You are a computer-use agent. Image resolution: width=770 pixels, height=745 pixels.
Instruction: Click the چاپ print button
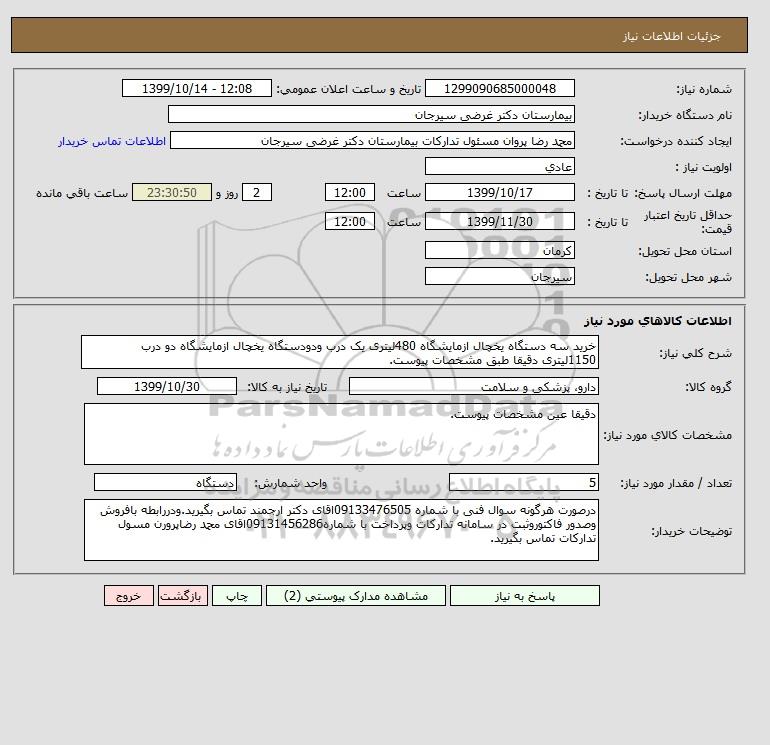coord(237,596)
